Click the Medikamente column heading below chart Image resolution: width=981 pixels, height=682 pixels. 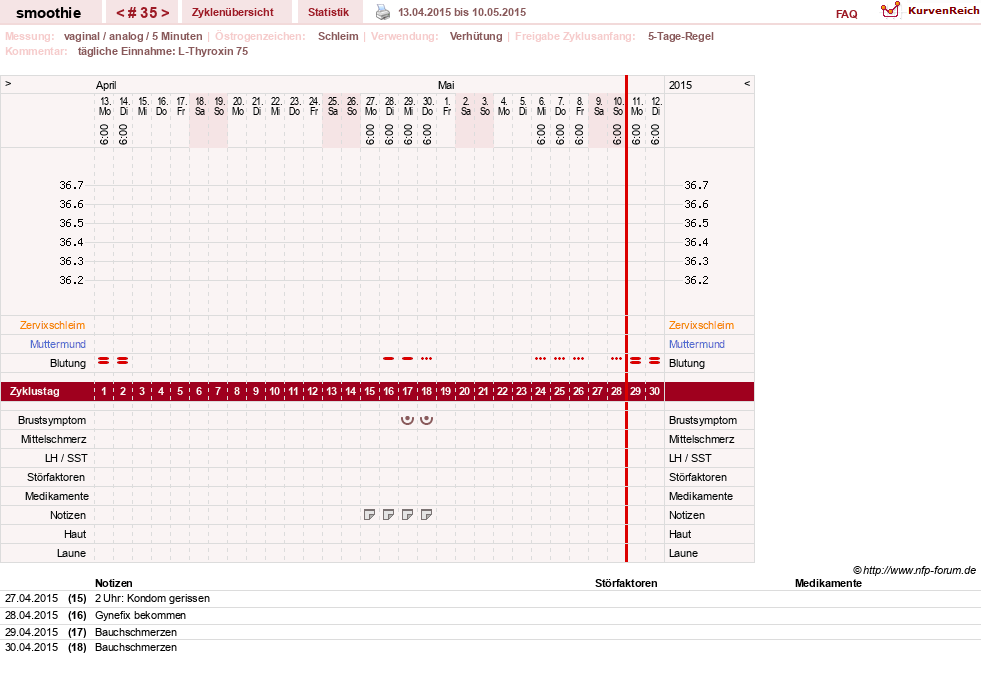click(x=828, y=583)
